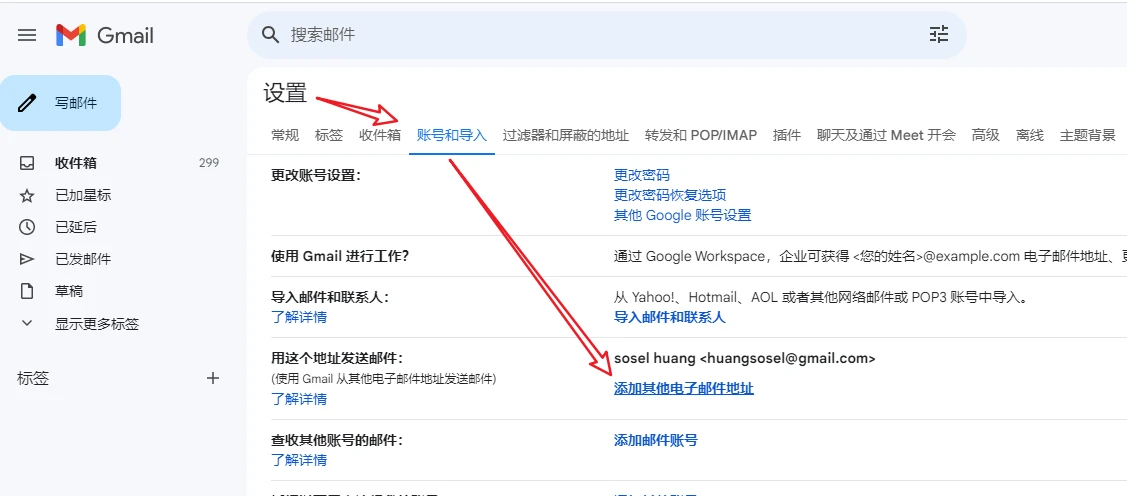
Task: Click the 设置 page heading
Action: 285,93
